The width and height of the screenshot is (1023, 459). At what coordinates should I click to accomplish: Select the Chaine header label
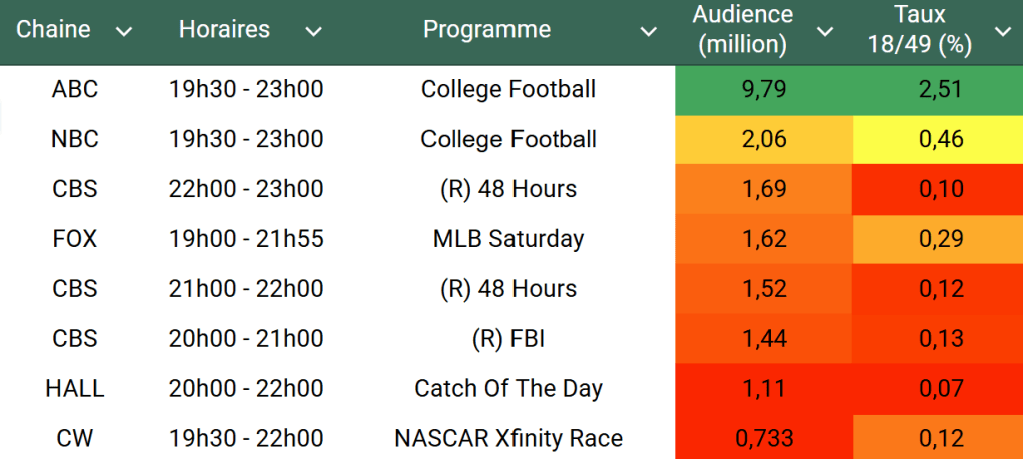[x=53, y=30]
